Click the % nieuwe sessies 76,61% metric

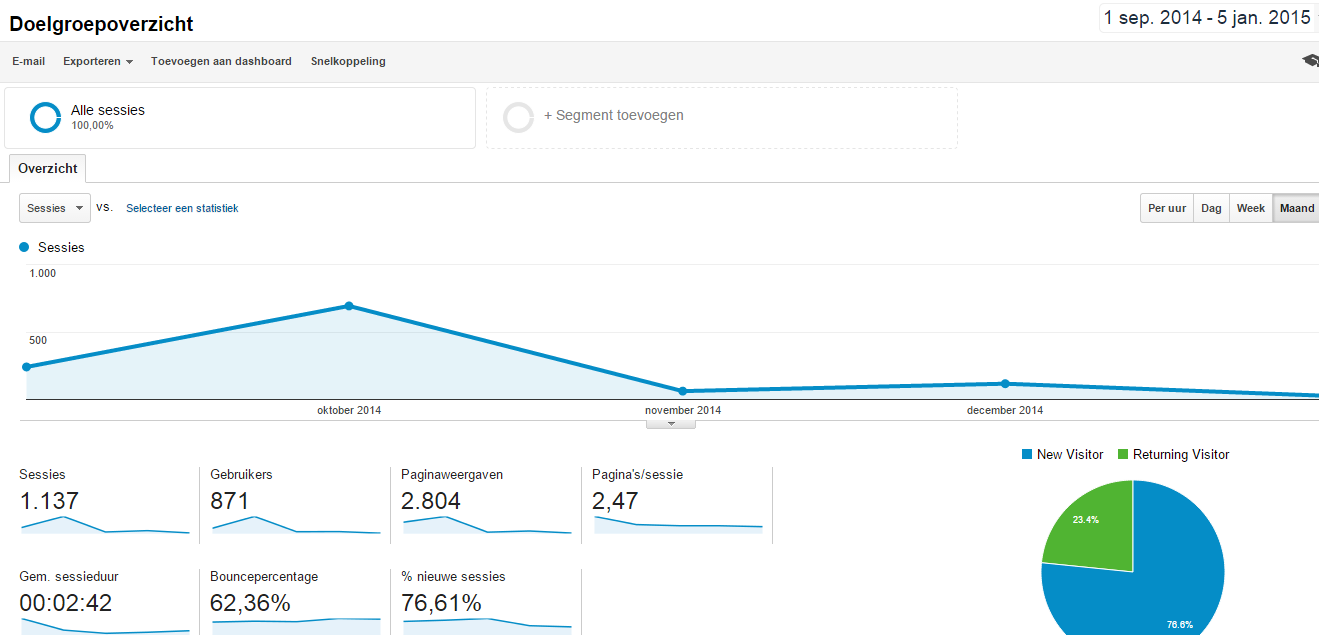(487, 602)
